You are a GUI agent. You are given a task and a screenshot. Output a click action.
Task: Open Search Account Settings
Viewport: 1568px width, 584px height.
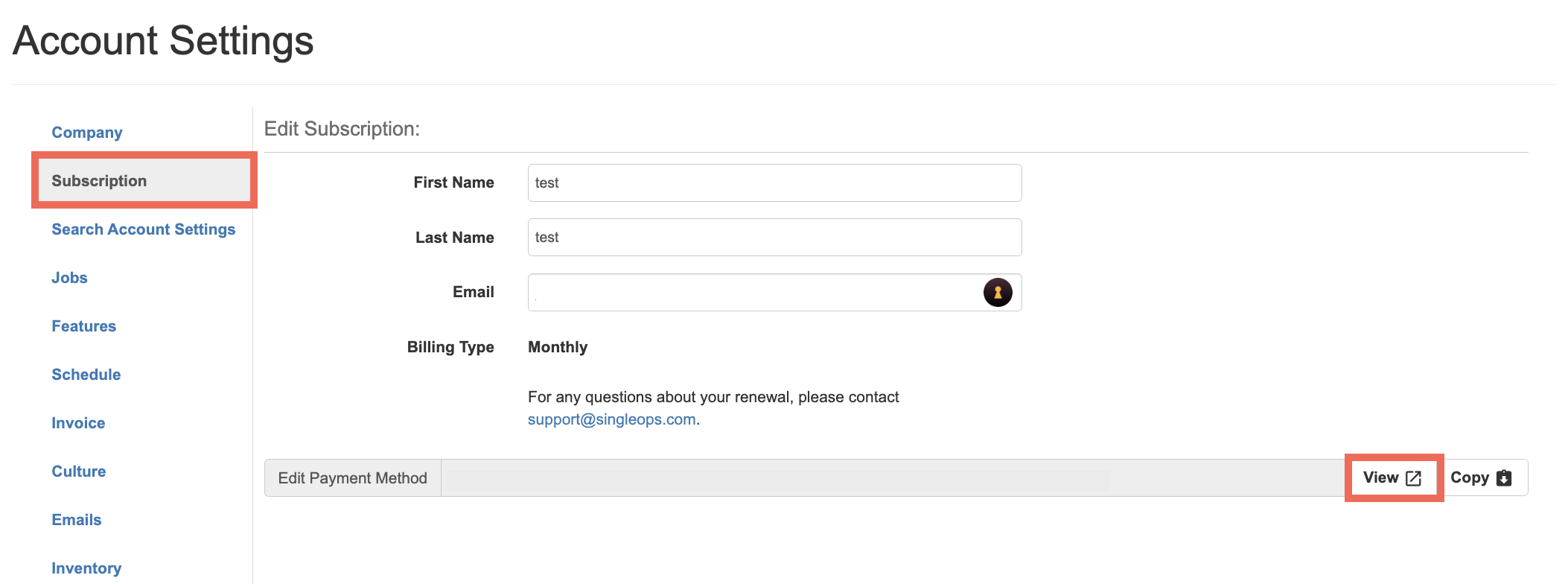click(x=143, y=229)
